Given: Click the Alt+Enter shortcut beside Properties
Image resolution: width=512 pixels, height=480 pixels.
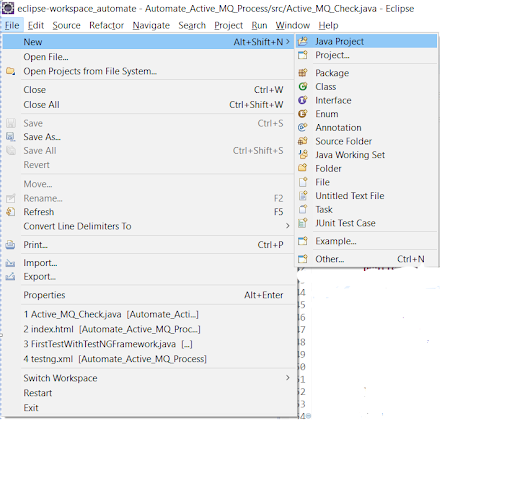Looking at the screenshot, I should pyautogui.click(x=264, y=295).
